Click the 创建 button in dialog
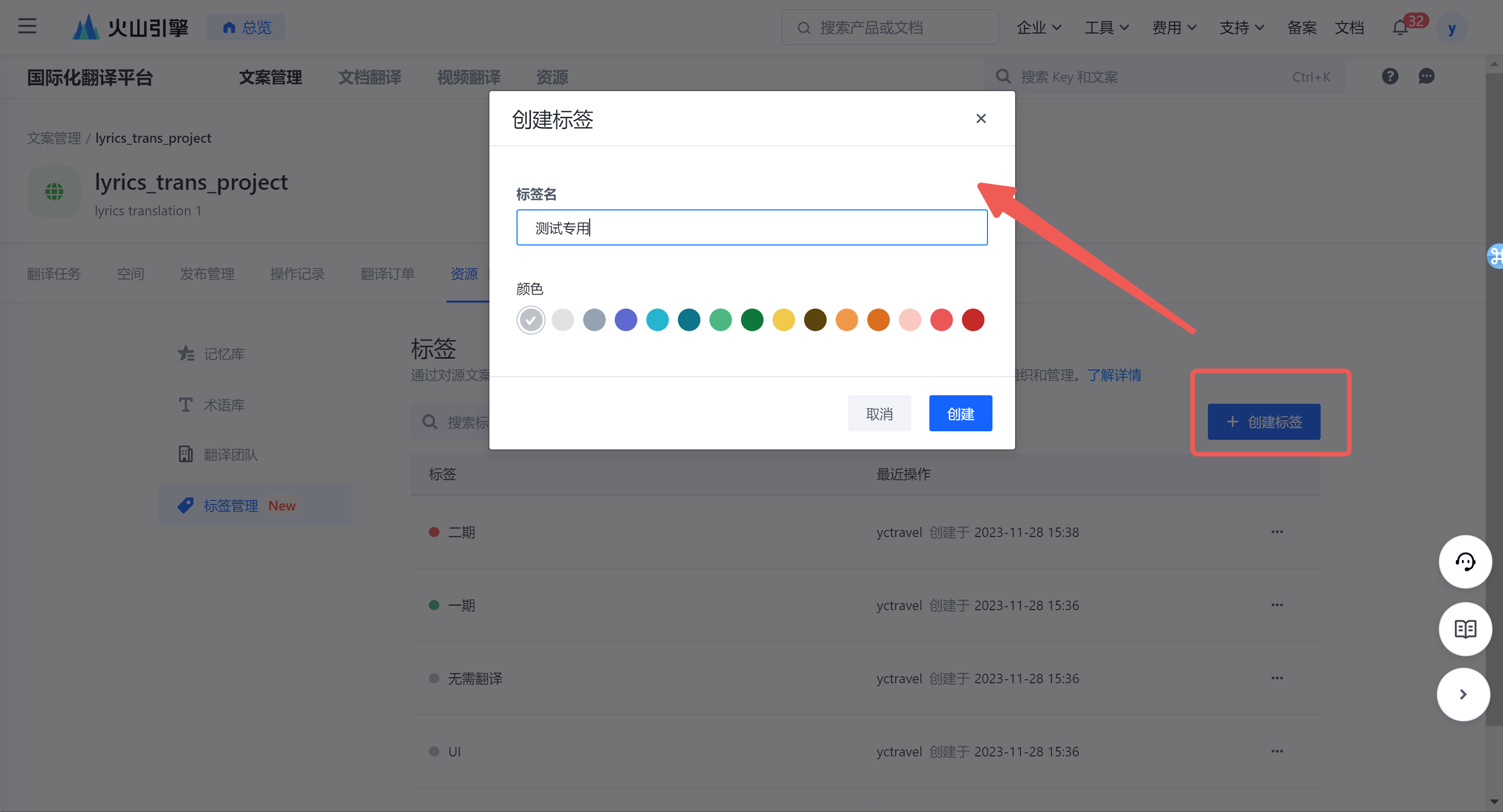 point(960,414)
